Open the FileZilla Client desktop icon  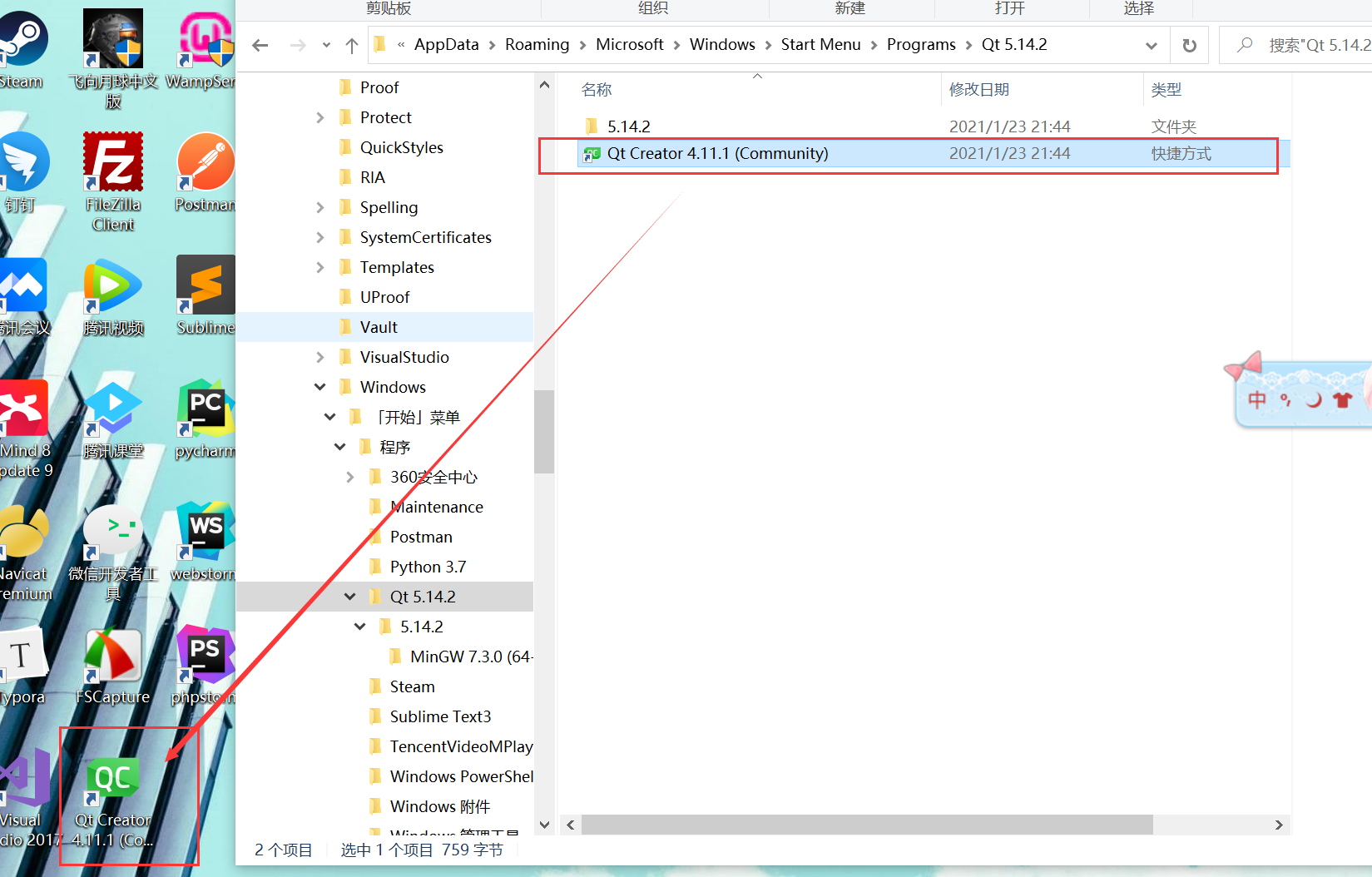pos(113,181)
